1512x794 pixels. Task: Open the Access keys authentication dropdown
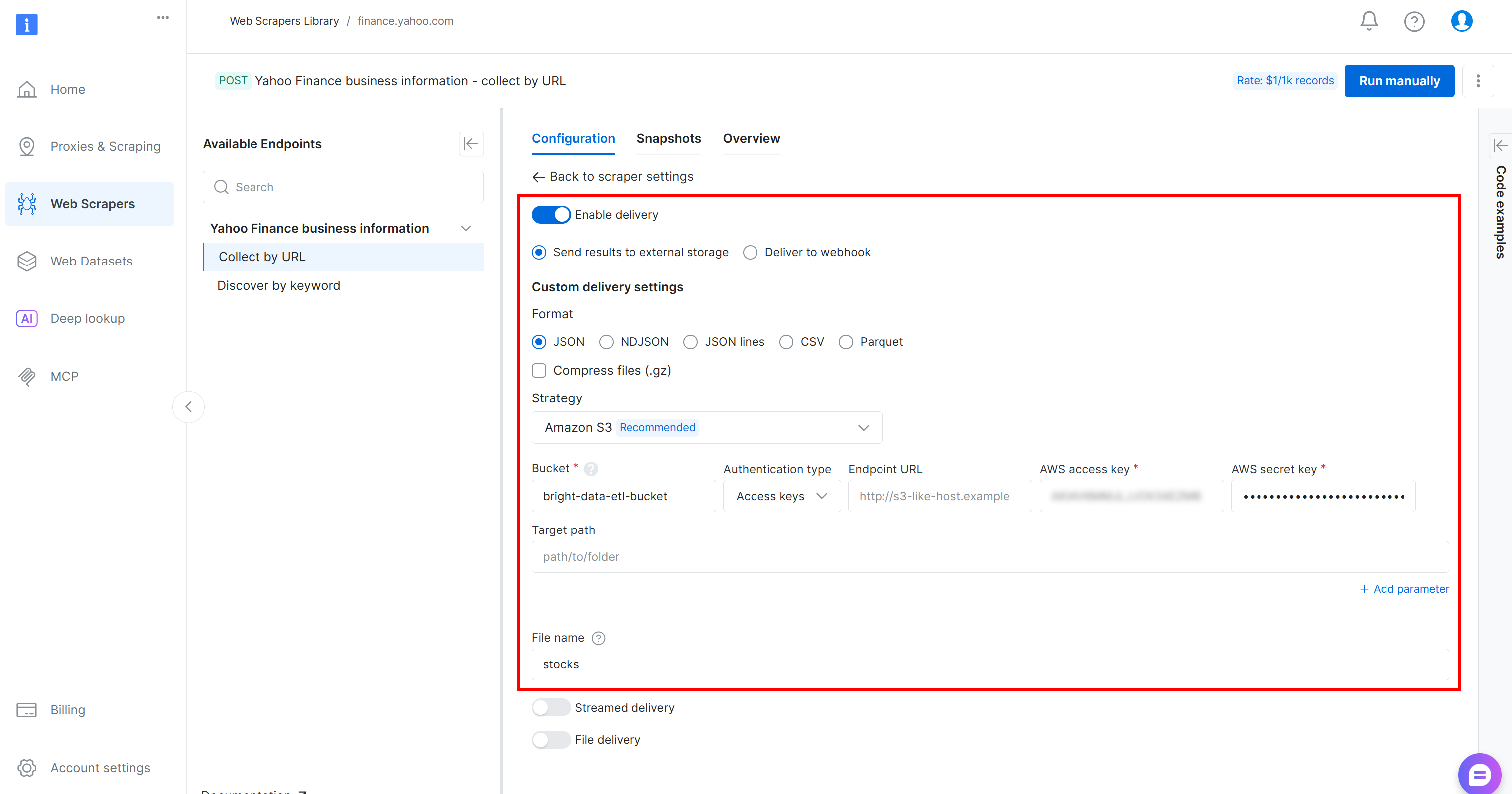click(781, 496)
